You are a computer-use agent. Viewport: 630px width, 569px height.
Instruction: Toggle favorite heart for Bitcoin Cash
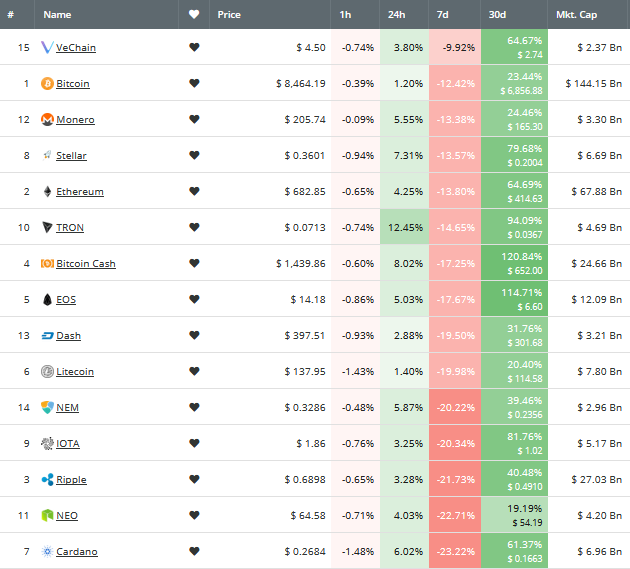194,263
